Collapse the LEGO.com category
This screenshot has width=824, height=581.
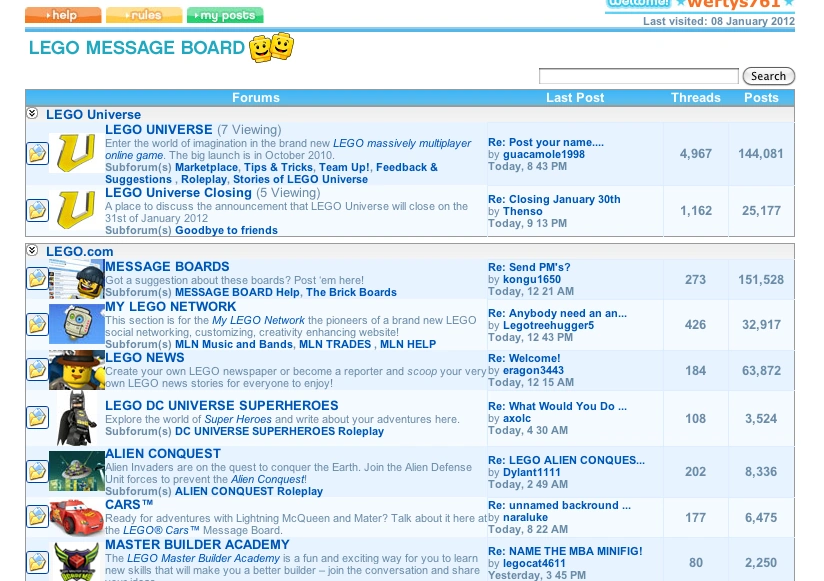click(x=32, y=250)
